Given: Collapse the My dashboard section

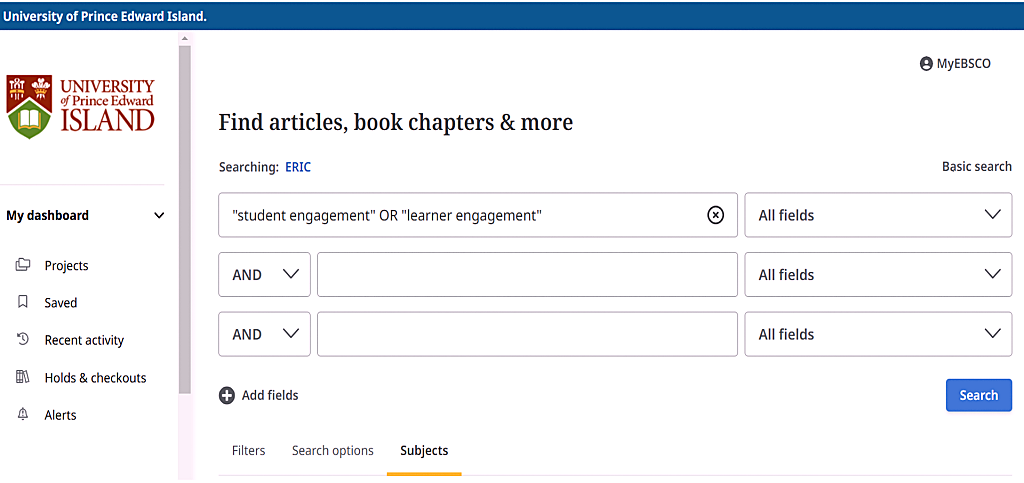Looking at the screenshot, I should pyautogui.click(x=159, y=215).
